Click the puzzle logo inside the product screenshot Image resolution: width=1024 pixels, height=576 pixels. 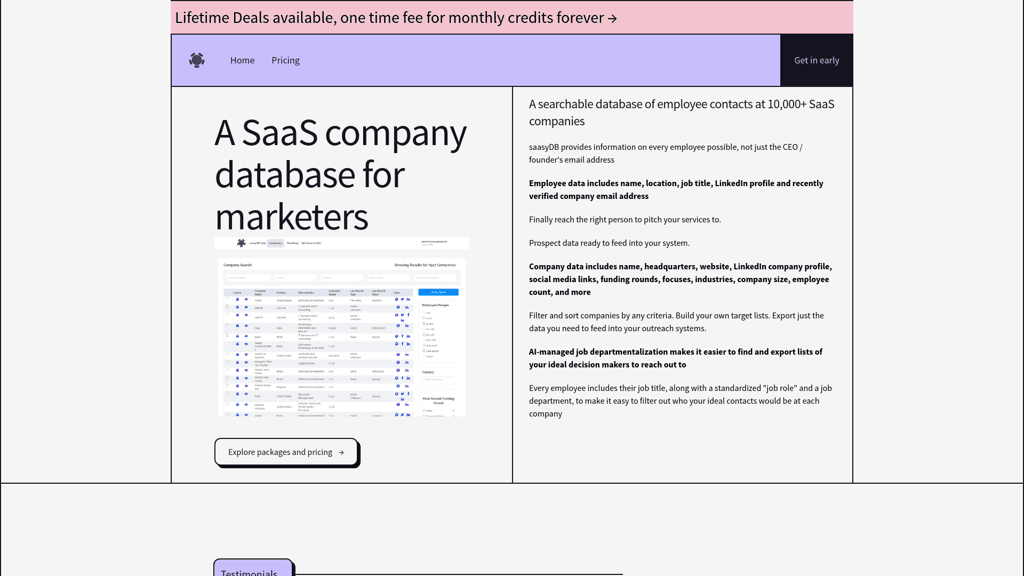coord(240,242)
